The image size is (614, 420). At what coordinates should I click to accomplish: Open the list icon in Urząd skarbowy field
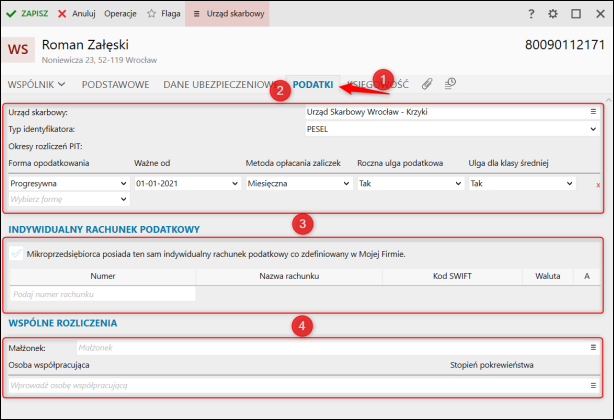pos(593,111)
